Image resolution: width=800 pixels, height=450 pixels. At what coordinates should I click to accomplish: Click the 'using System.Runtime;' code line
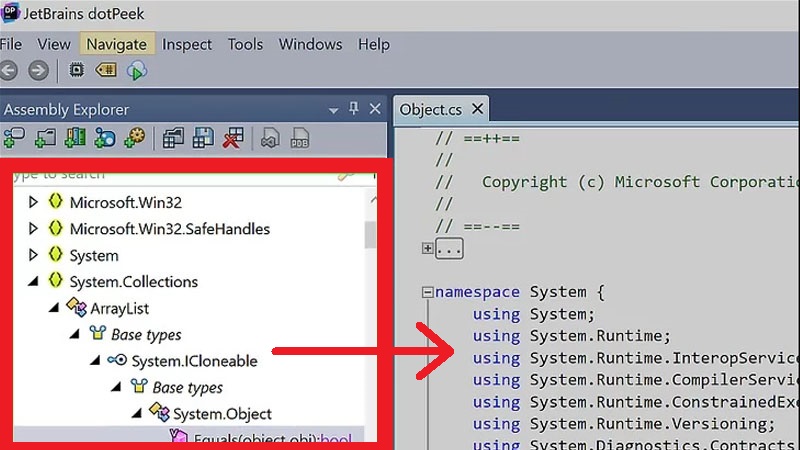click(x=571, y=336)
